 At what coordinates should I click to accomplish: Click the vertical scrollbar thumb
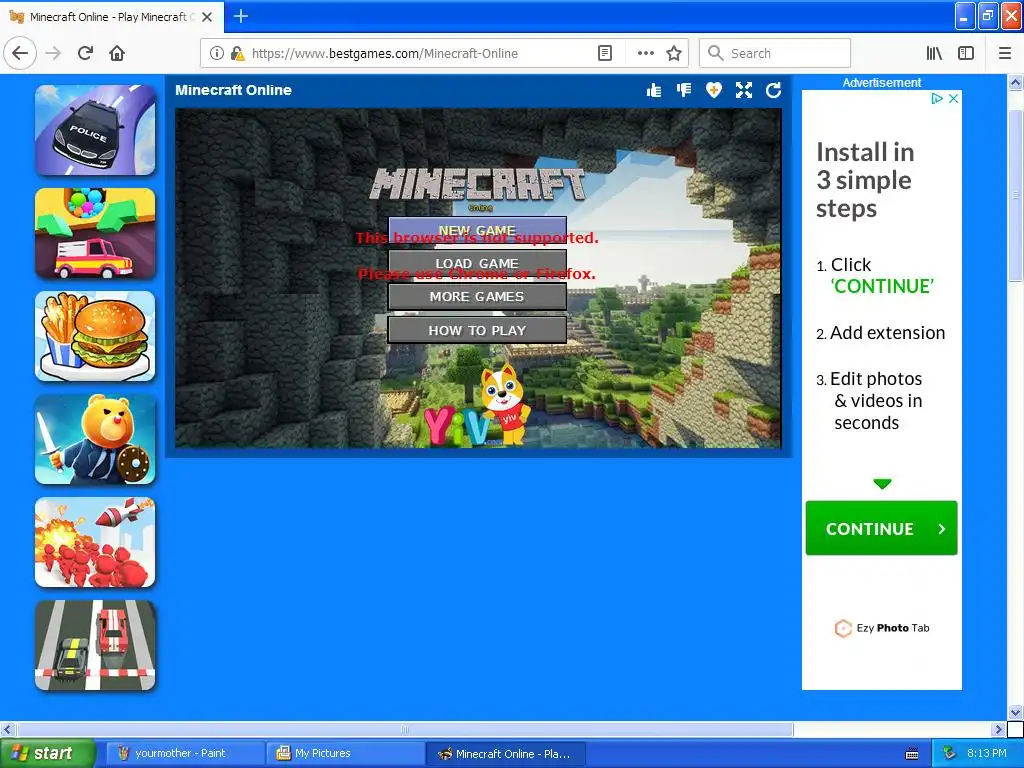pyautogui.click(x=1015, y=196)
